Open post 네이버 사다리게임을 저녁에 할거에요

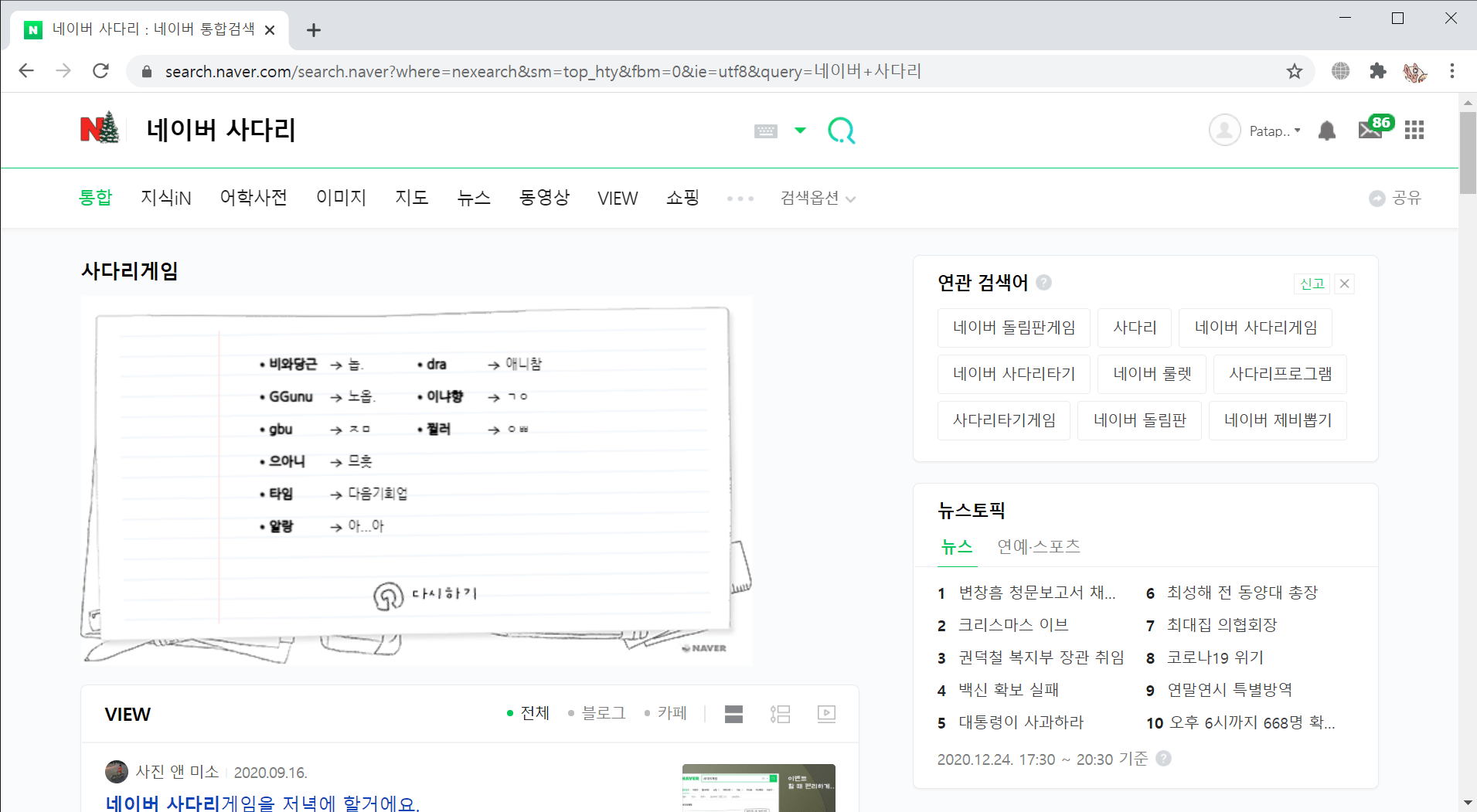pyautogui.click(x=262, y=803)
